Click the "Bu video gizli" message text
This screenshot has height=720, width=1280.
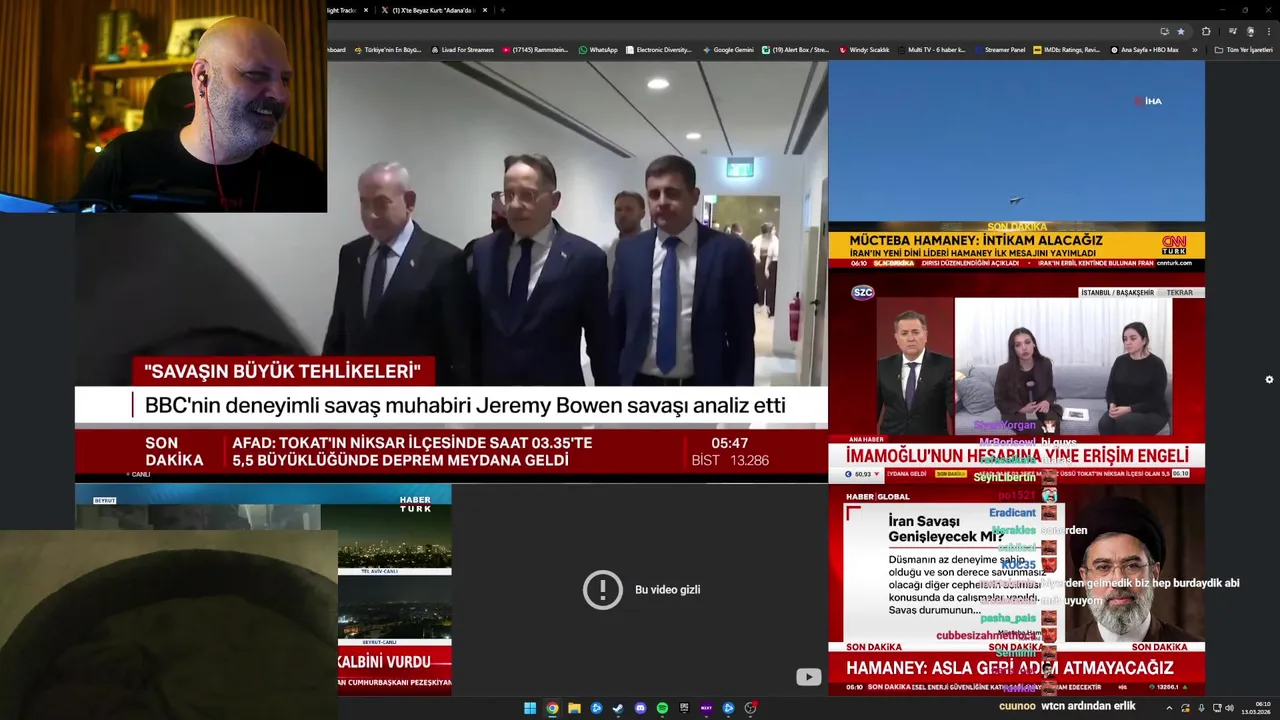pos(667,590)
